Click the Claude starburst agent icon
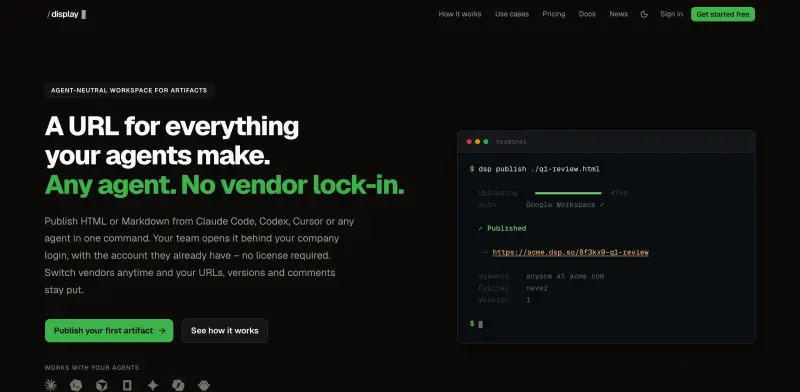800x392 pixels. pyautogui.click(x=51, y=385)
